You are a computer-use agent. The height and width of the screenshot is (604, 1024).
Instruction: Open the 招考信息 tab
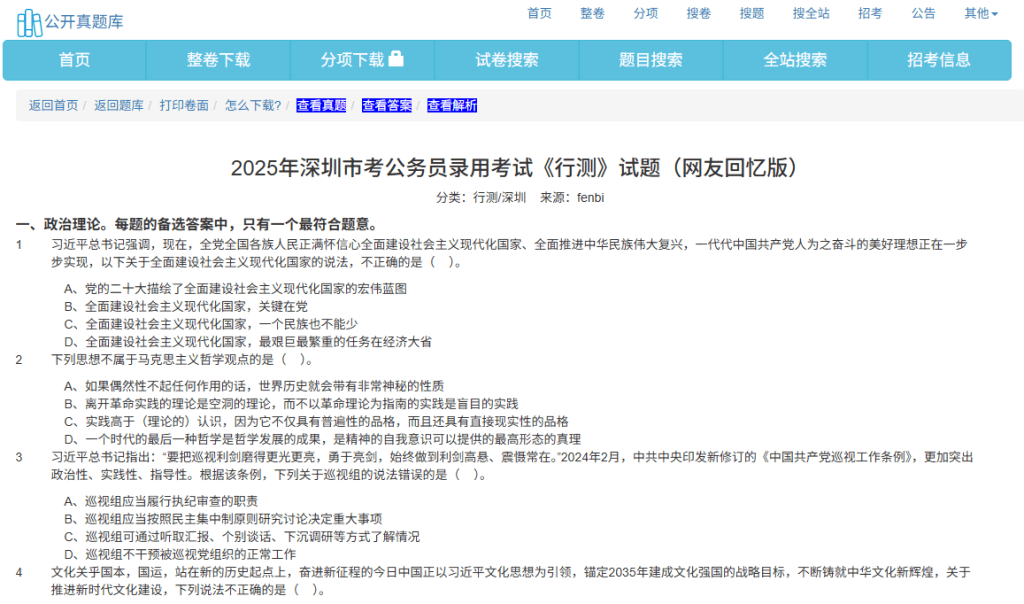(939, 60)
